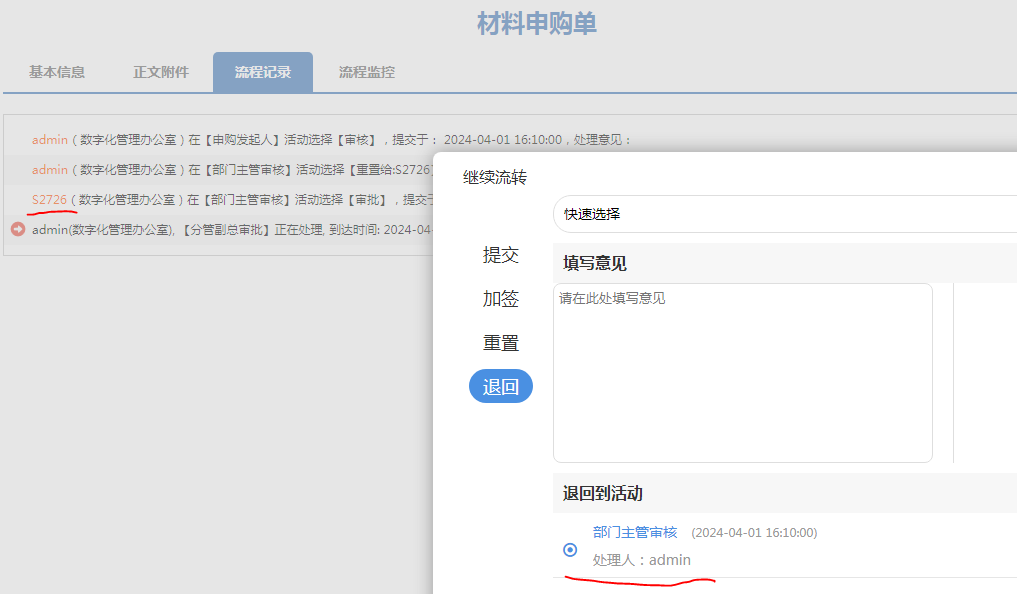This screenshot has height=594, width=1017.
Task: Choose the 加签 action
Action: pos(501,299)
